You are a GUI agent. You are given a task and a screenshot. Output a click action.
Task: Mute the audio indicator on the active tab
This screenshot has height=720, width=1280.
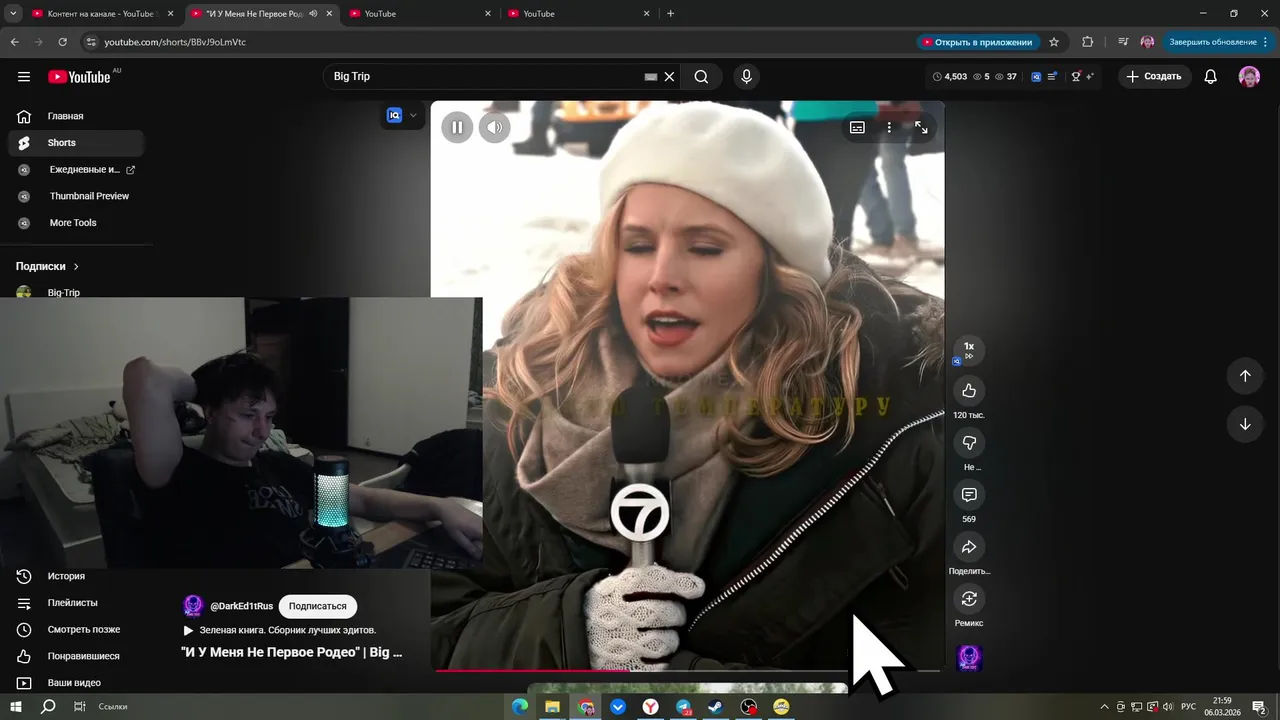pyautogui.click(x=313, y=14)
